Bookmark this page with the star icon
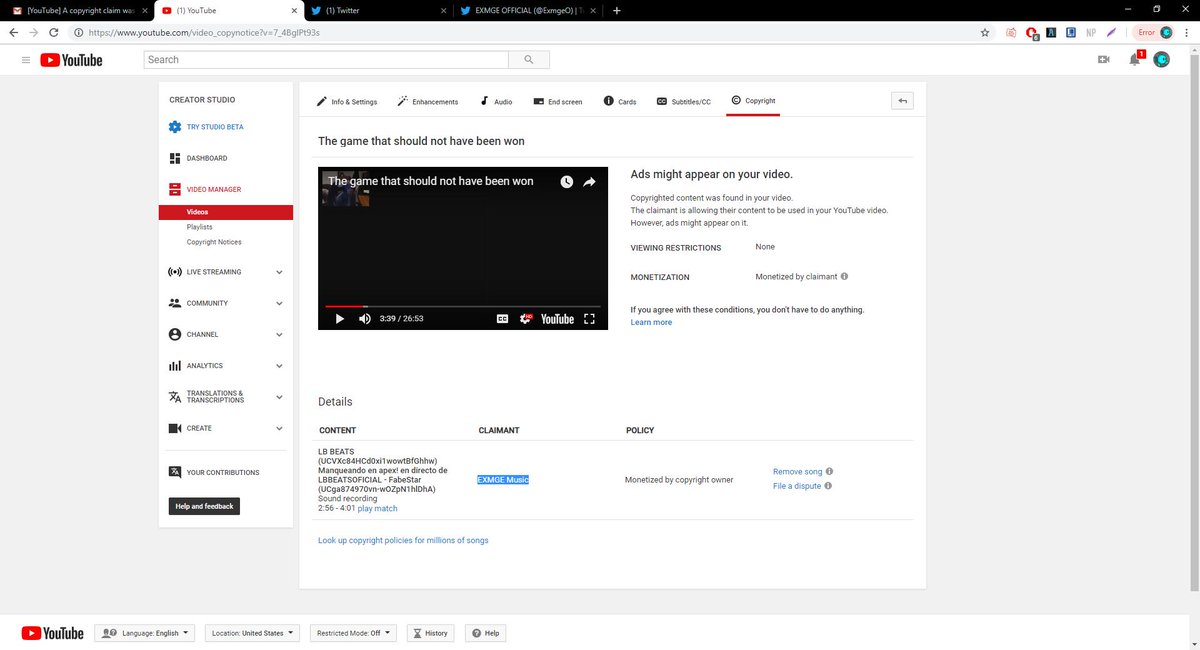Screen dimensions: 1200x650 985,32
